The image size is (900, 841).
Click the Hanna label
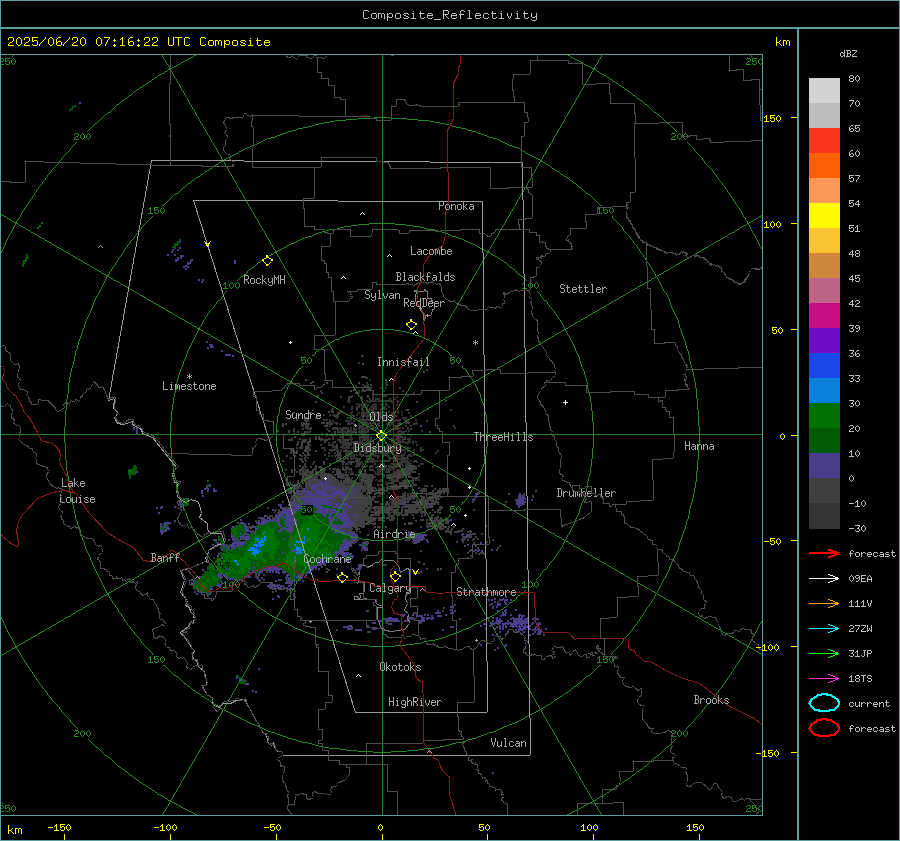[x=699, y=446]
